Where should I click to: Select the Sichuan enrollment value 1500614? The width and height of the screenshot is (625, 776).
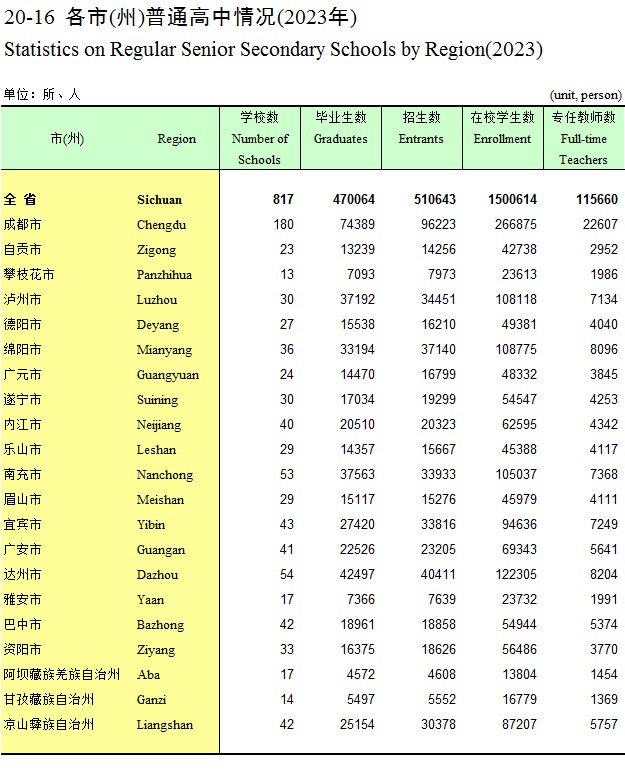click(512, 199)
